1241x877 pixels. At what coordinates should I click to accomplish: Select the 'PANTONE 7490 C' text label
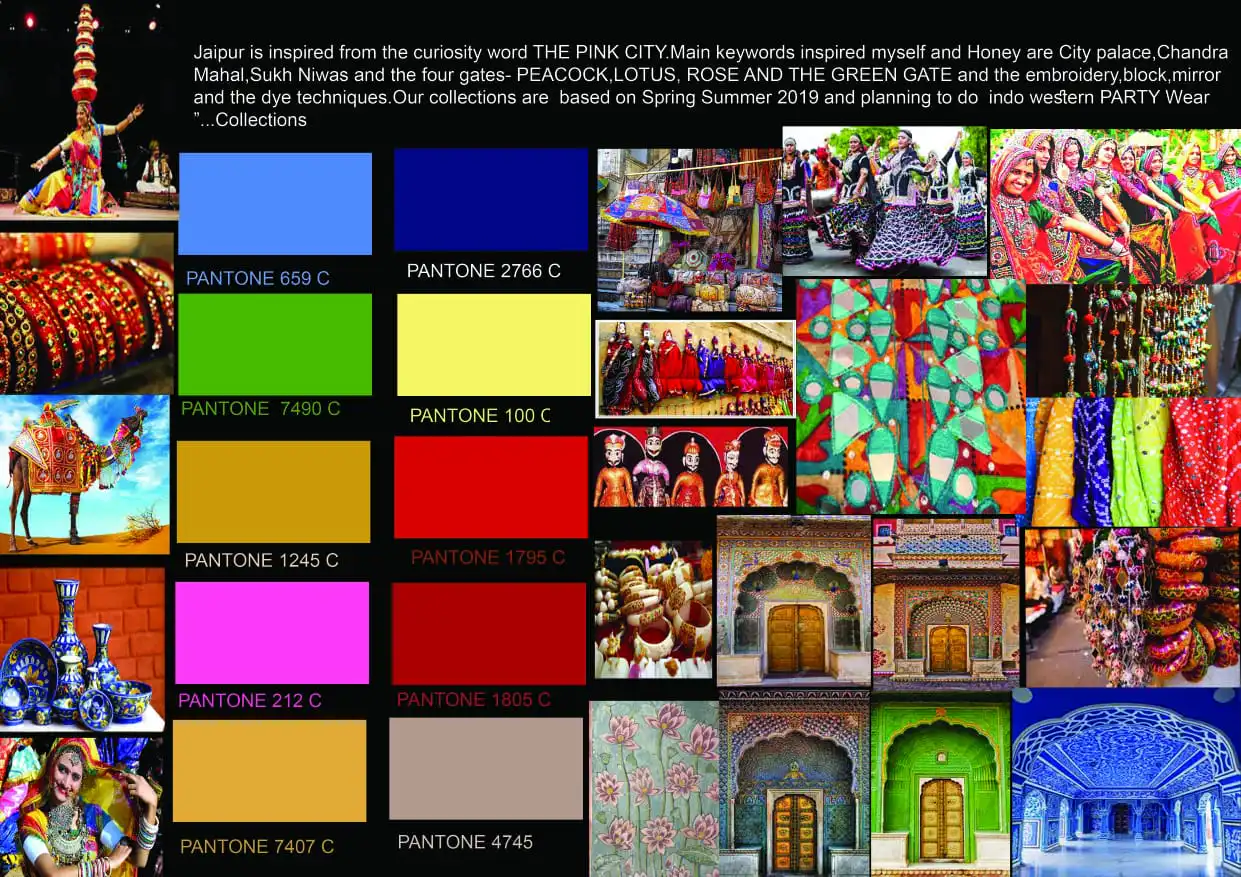tap(261, 409)
